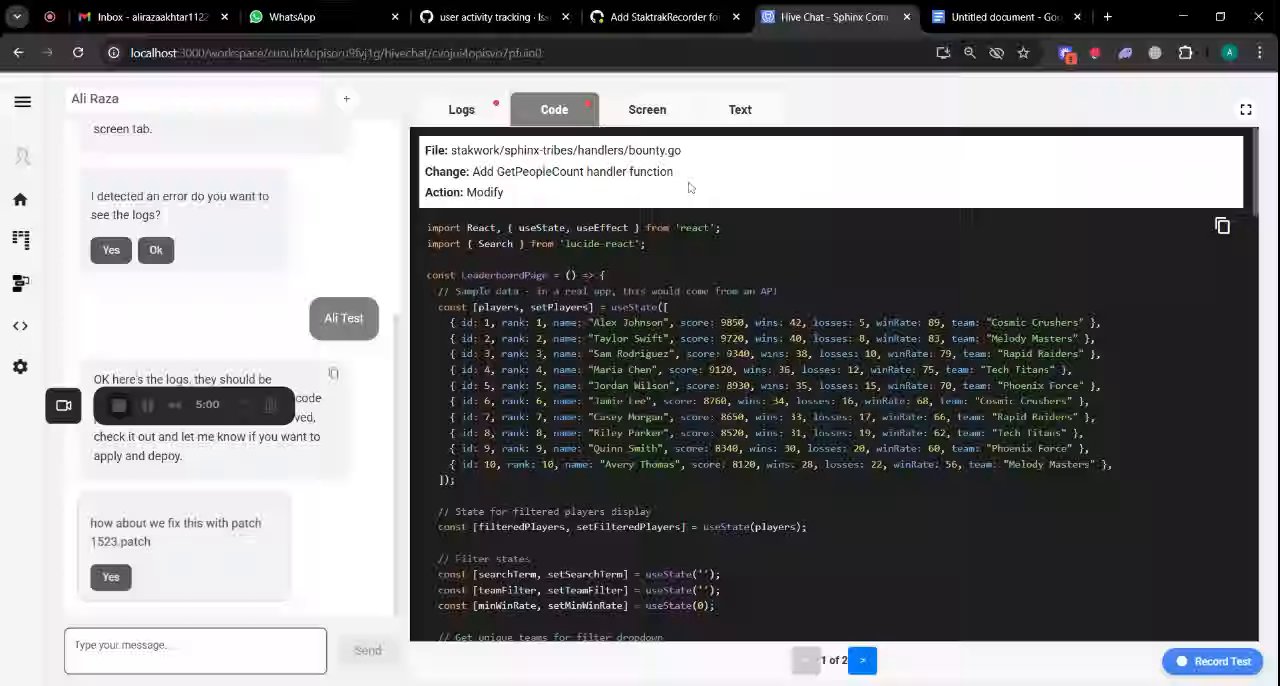Screen dimensions: 1280x686
Task: Go to the home icon in the sidebar
Action: click(20, 199)
